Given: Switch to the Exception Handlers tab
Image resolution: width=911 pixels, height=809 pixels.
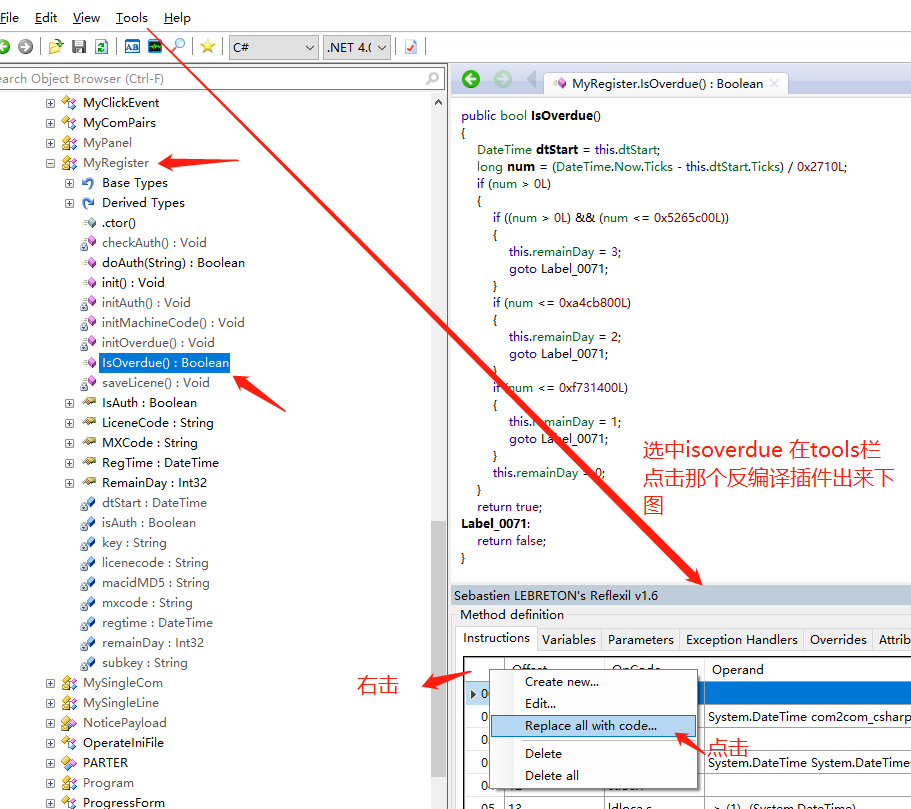Looking at the screenshot, I should (x=742, y=640).
